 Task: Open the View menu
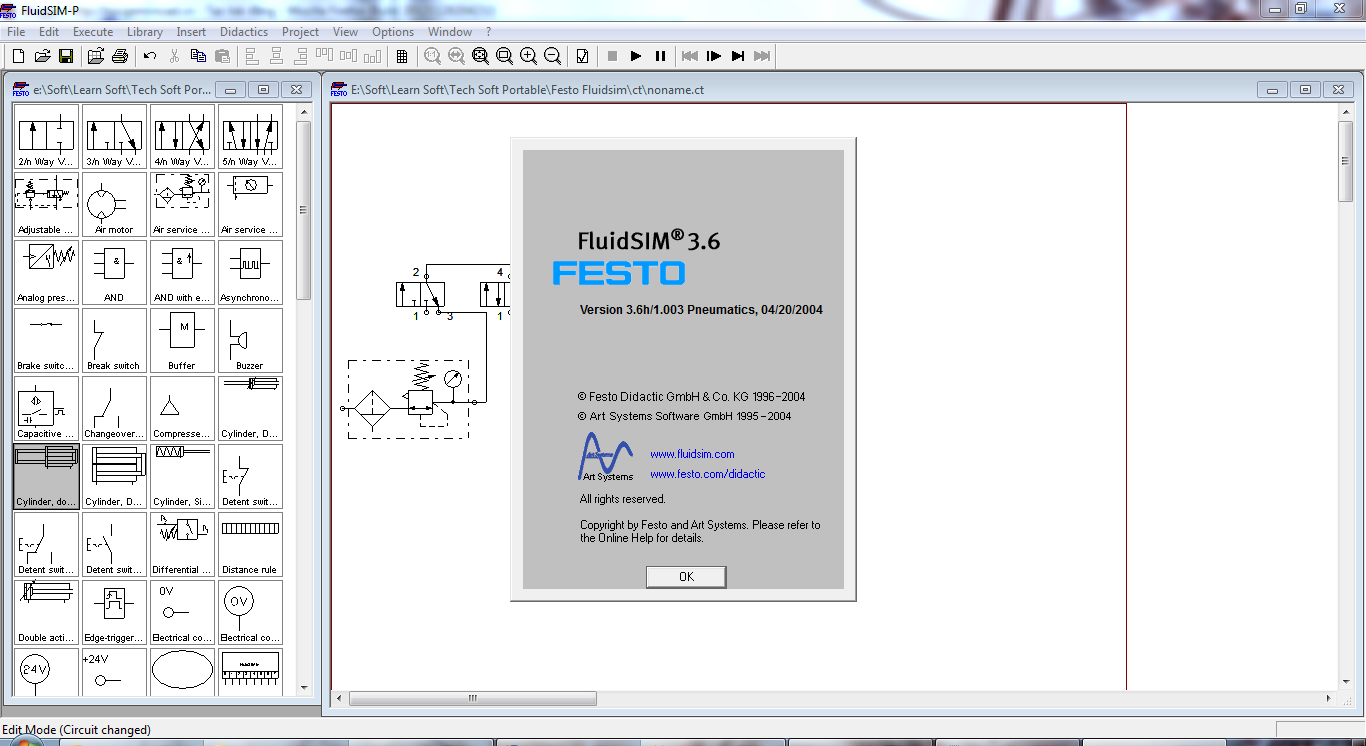click(x=345, y=32)
